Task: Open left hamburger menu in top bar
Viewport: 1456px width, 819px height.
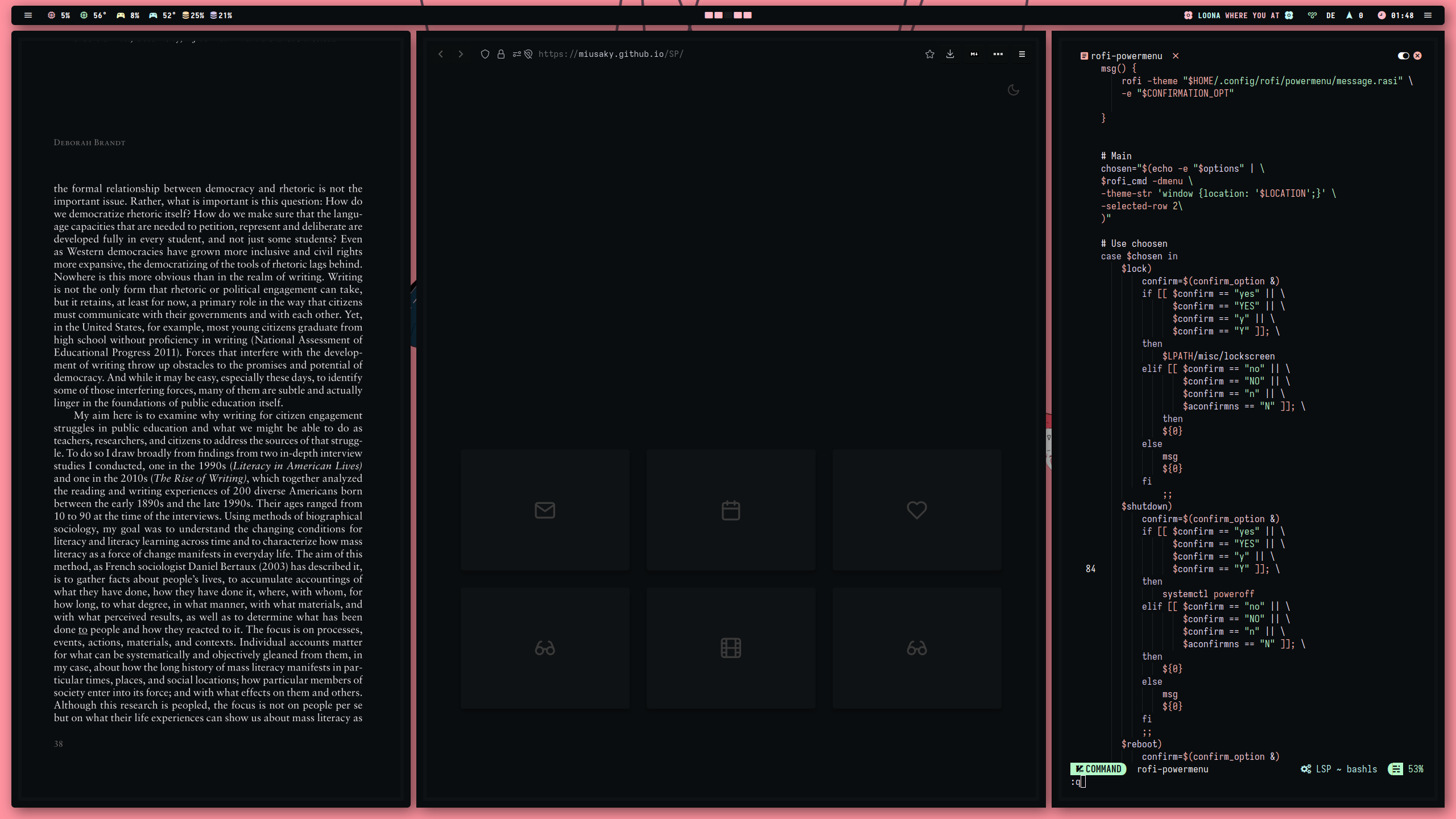Action: (28, 15)
